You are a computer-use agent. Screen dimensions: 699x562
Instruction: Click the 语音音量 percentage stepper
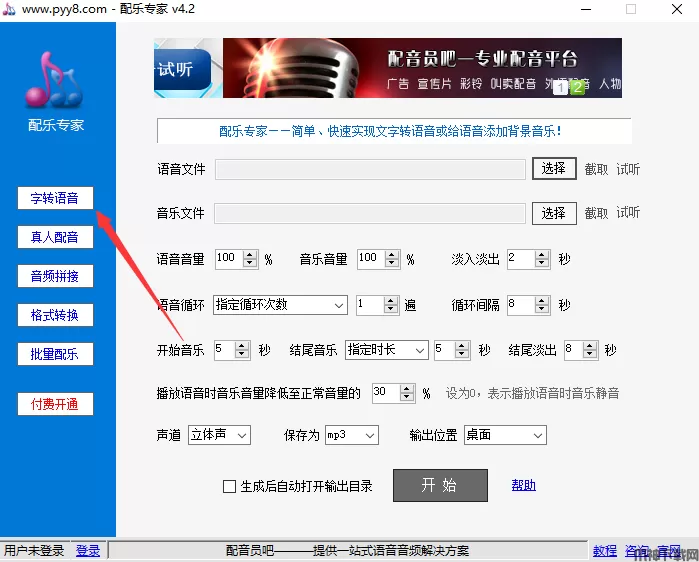(x=250, y=259)
